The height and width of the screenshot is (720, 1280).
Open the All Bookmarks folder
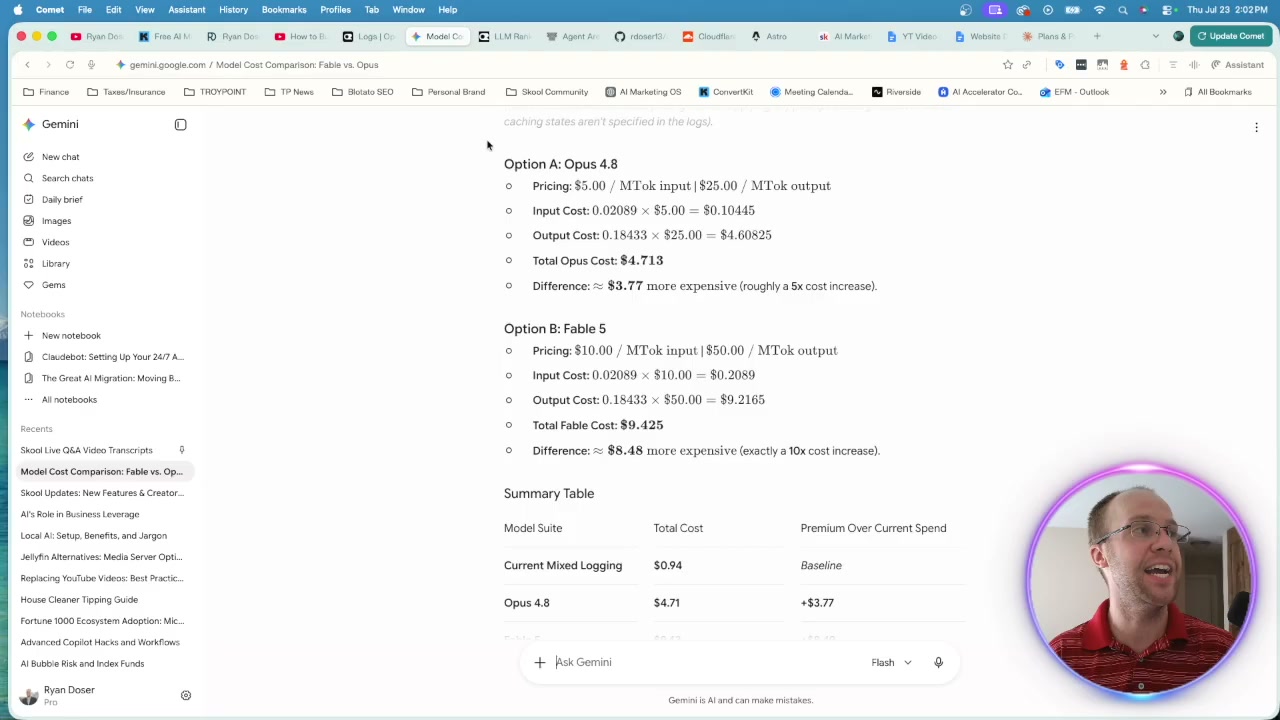point(1217,92)
